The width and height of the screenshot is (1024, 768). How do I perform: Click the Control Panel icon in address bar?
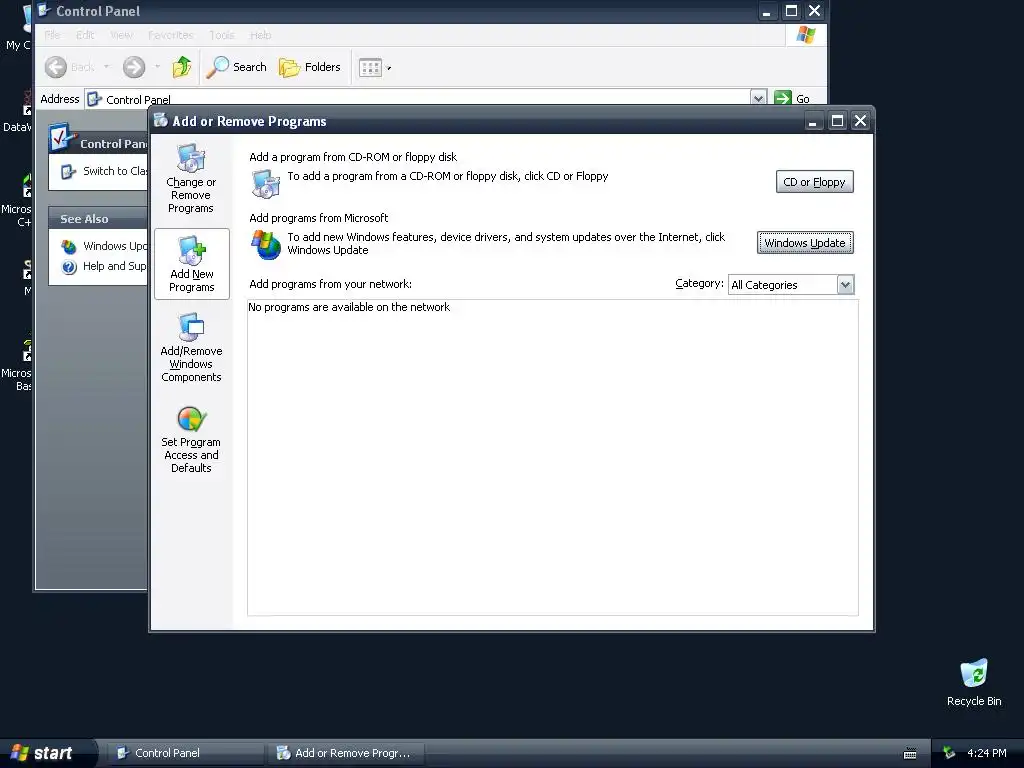click(x=95, y=99)
